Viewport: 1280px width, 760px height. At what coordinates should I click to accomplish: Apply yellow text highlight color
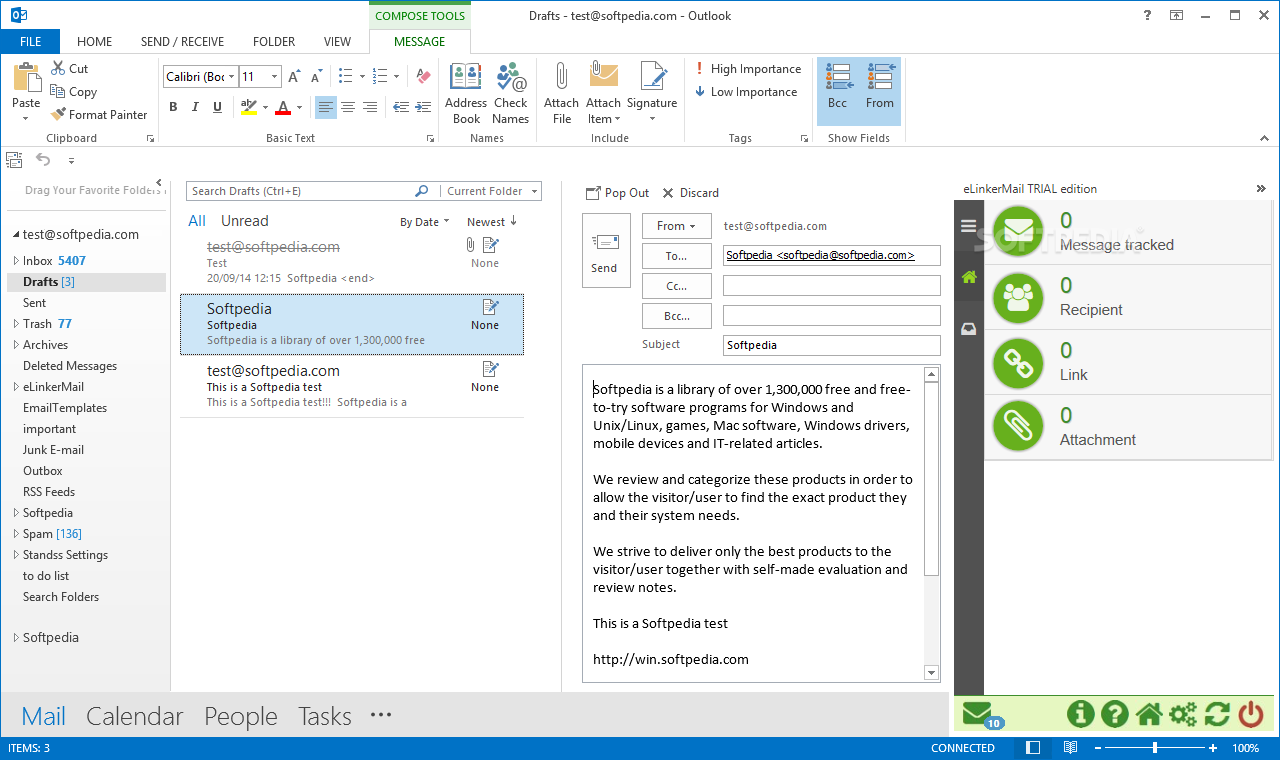point(249,107)
